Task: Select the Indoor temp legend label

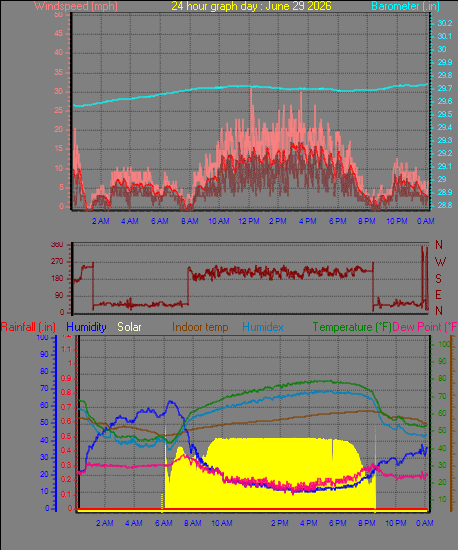Action: pos(200,327)
